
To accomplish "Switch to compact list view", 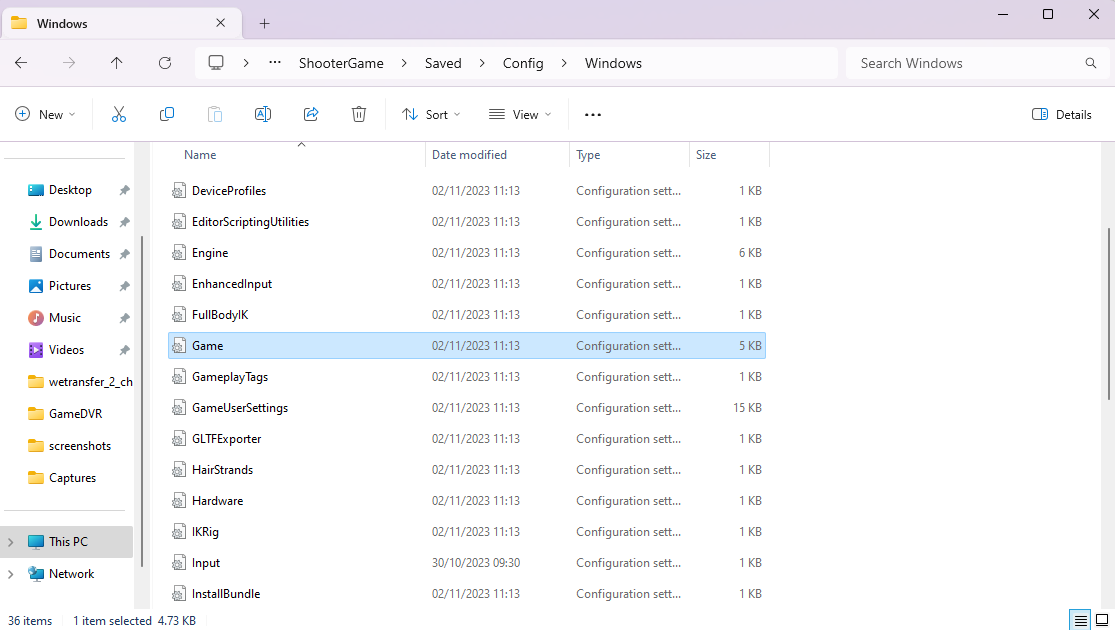I will (1080, 620).
